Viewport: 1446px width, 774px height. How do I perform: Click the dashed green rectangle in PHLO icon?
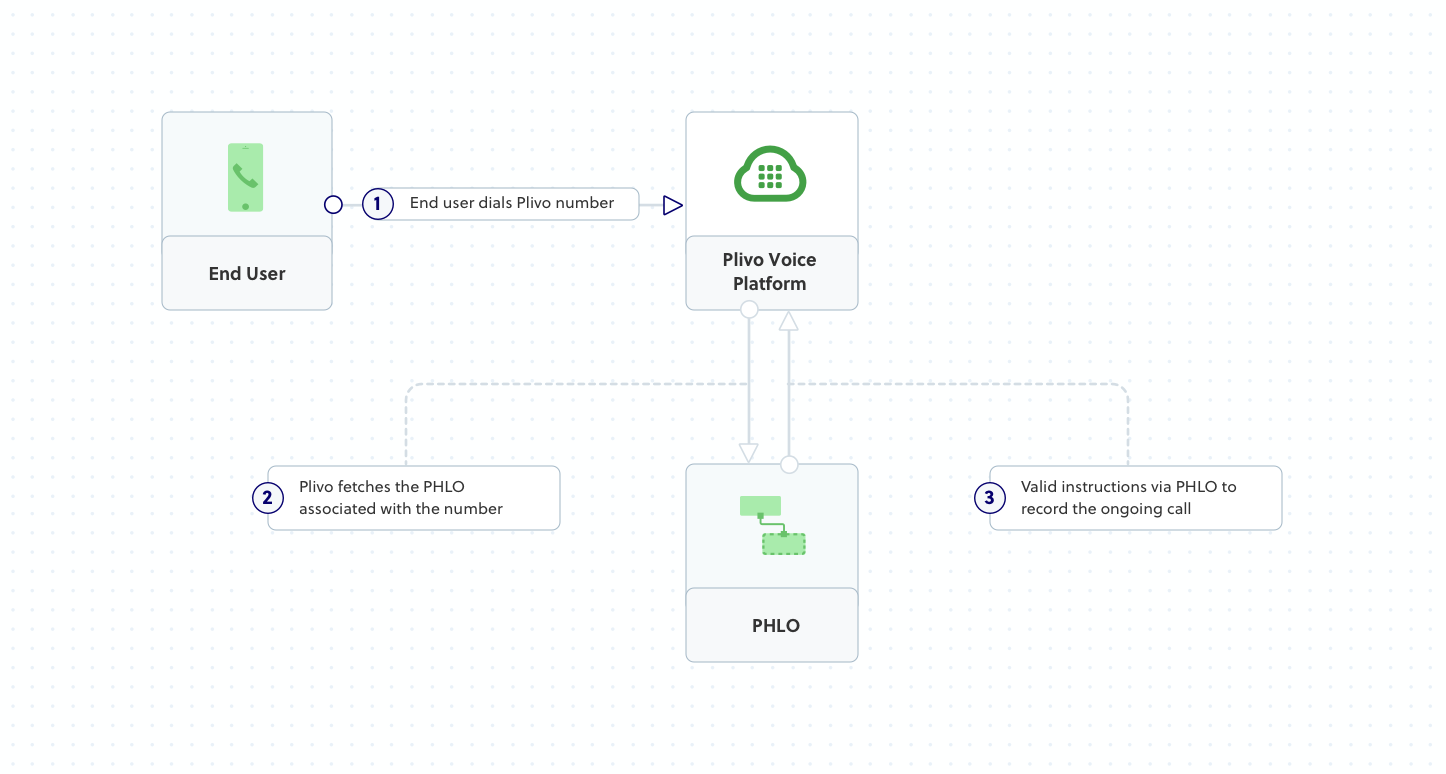[x=783, y=544]
